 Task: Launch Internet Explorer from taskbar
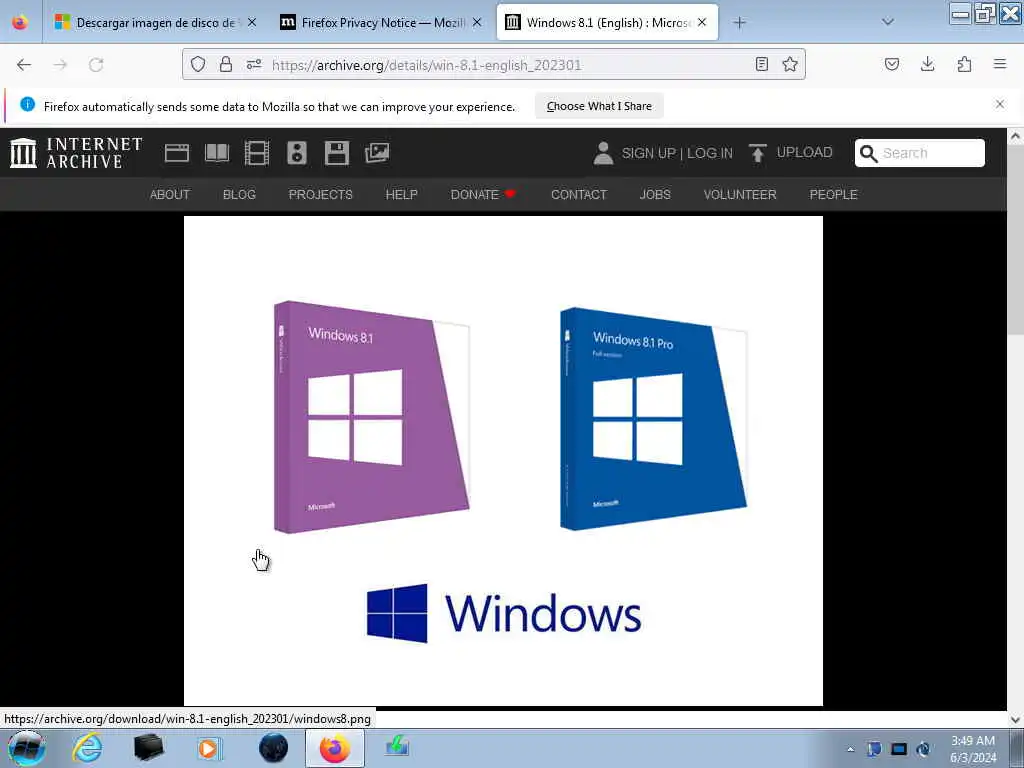[x=87, y=748]
